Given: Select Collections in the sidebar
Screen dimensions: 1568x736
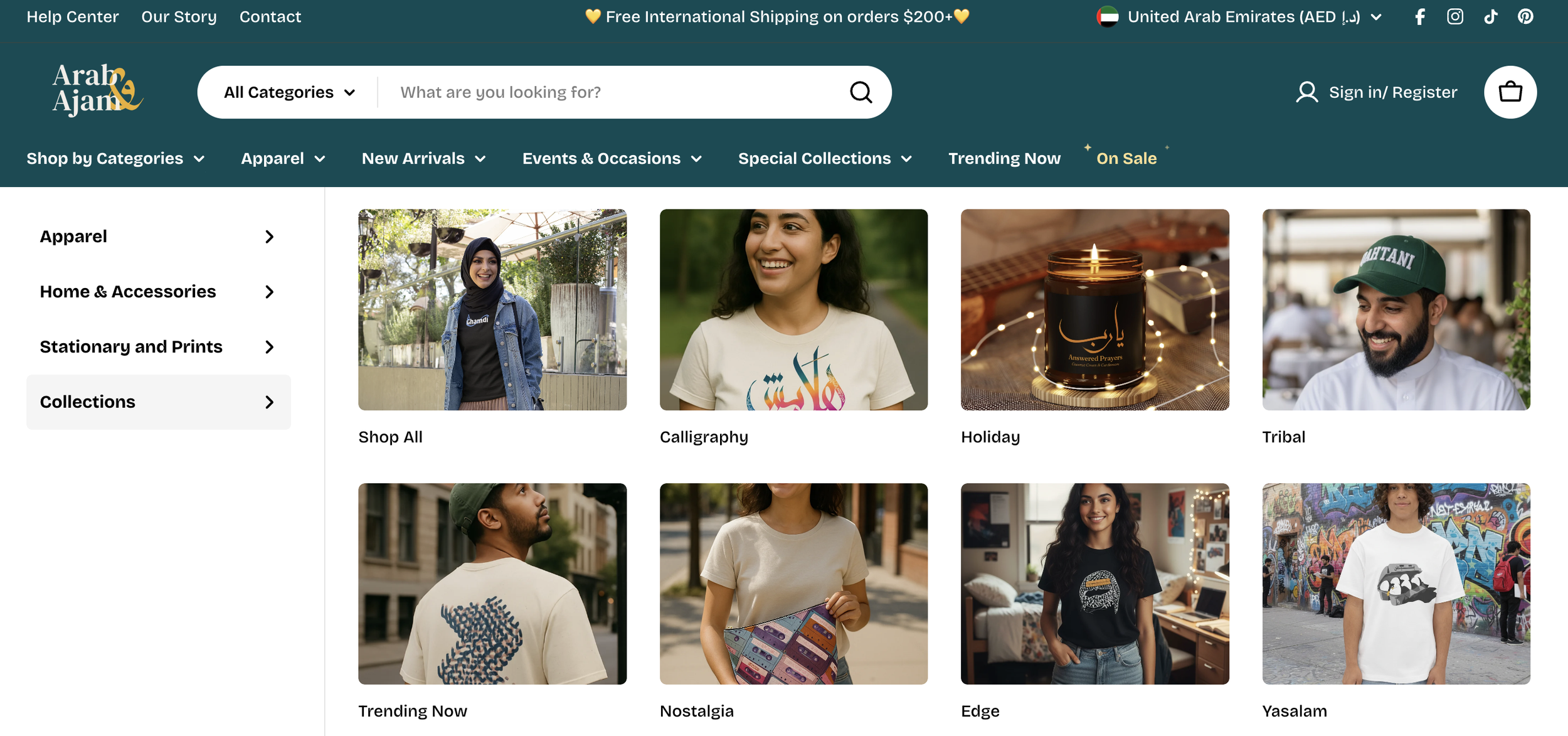Looking at the screenshot, I should click(x=159, y=402).
